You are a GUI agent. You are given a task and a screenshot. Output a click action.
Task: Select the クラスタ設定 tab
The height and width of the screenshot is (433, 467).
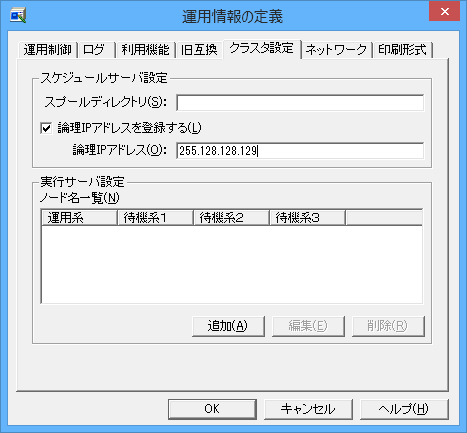pyautogui.click(x=262, y=49)
